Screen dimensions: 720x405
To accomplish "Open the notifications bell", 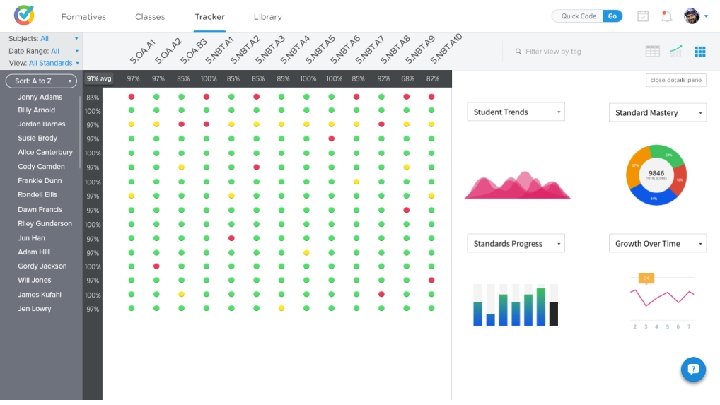I will tap(666, 16).
